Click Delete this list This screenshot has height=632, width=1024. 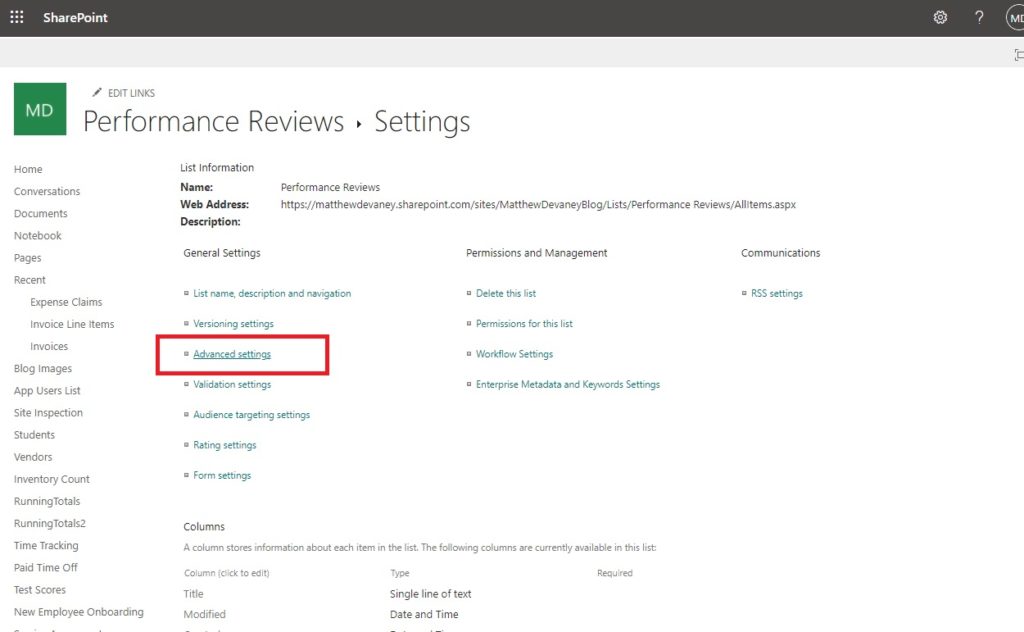(505, 294)
